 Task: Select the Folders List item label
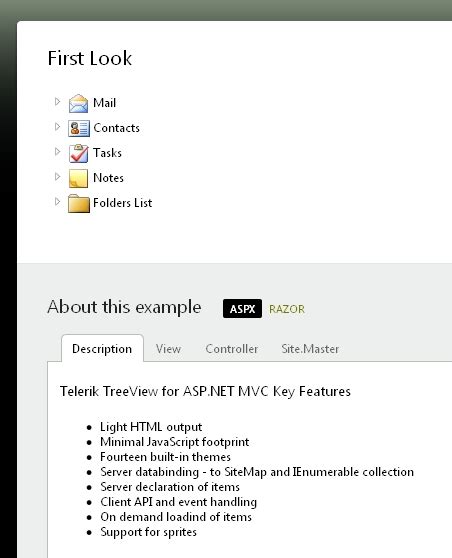(x=122, y=203)
